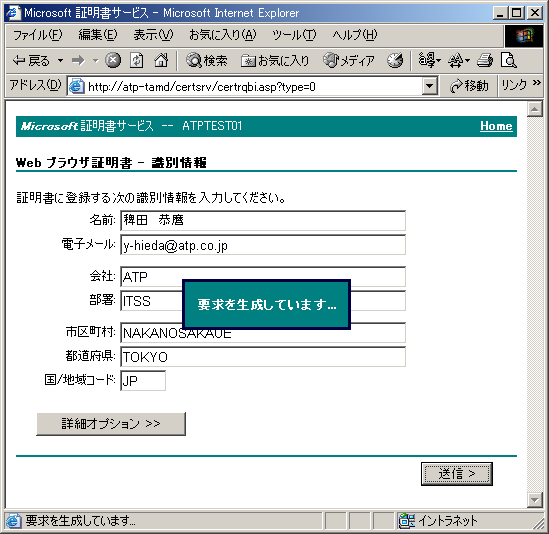Screen dimensions: 549x534
Task: Click the History toolbar icon
Action: point(395,61)
